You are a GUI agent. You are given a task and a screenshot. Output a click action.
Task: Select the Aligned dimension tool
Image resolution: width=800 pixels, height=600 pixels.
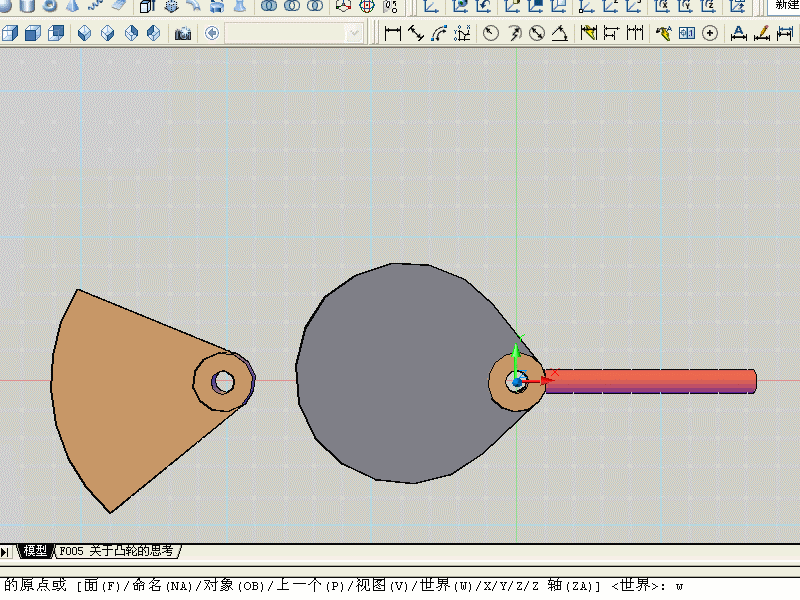[416, 33]
